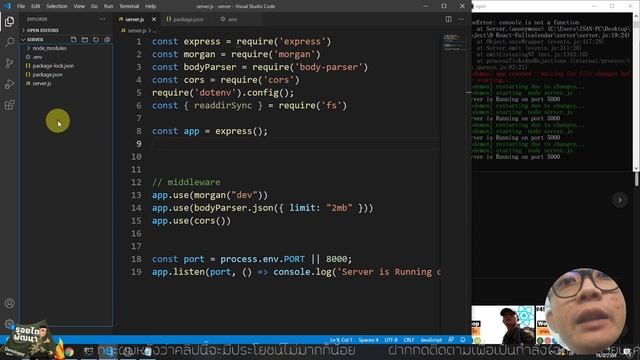Click JavaScript language mode selector
The image size is (640, 360).
[x=431, y=340]
